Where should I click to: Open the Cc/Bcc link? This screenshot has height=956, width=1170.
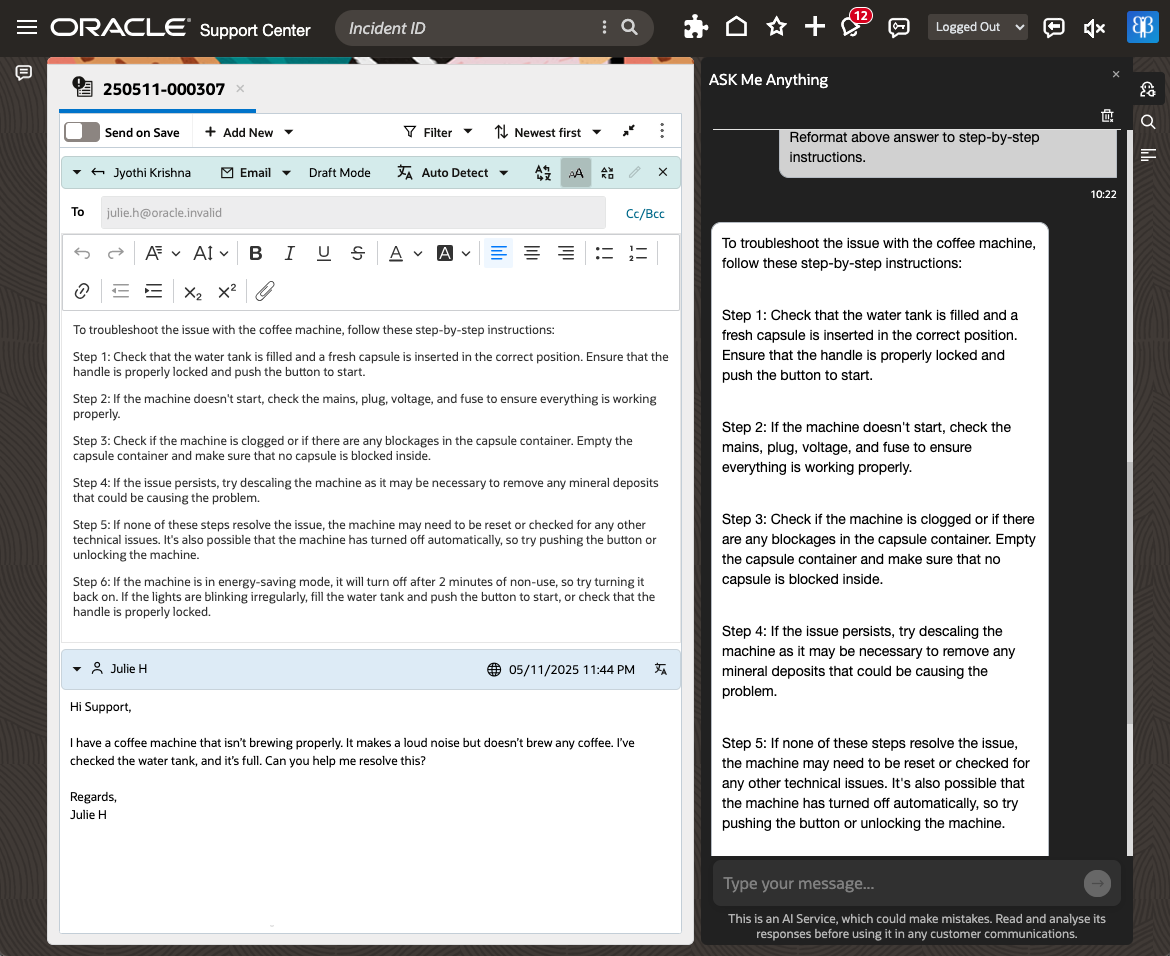click(x=645, y=213)
